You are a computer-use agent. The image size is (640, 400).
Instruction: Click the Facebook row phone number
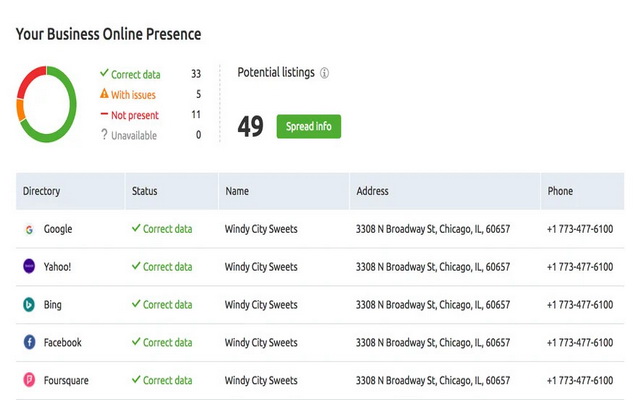pyautogui.click(x=579, y=343)
